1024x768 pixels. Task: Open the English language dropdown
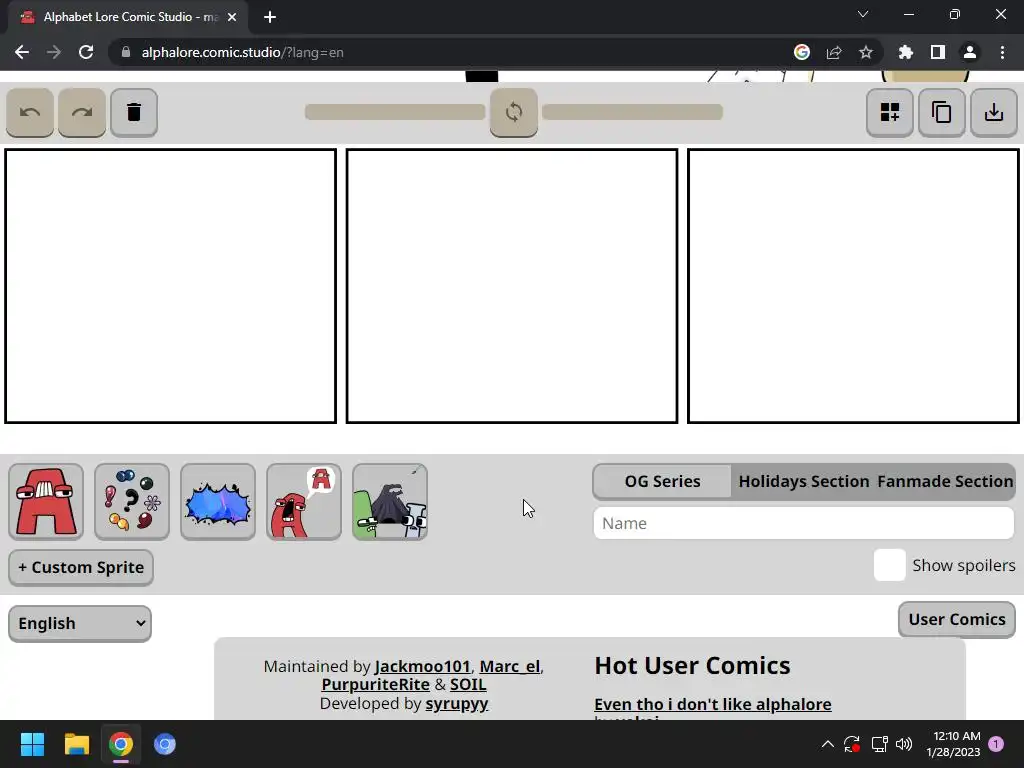(x=80, y=624)
